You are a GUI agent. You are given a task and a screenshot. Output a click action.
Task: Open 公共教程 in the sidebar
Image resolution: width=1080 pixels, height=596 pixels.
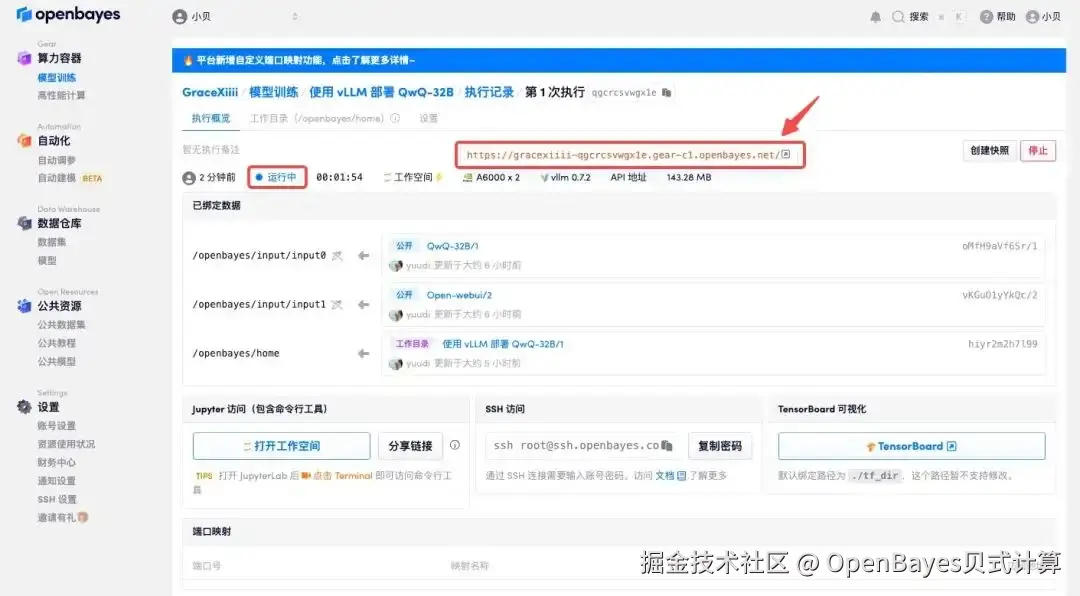56,343
